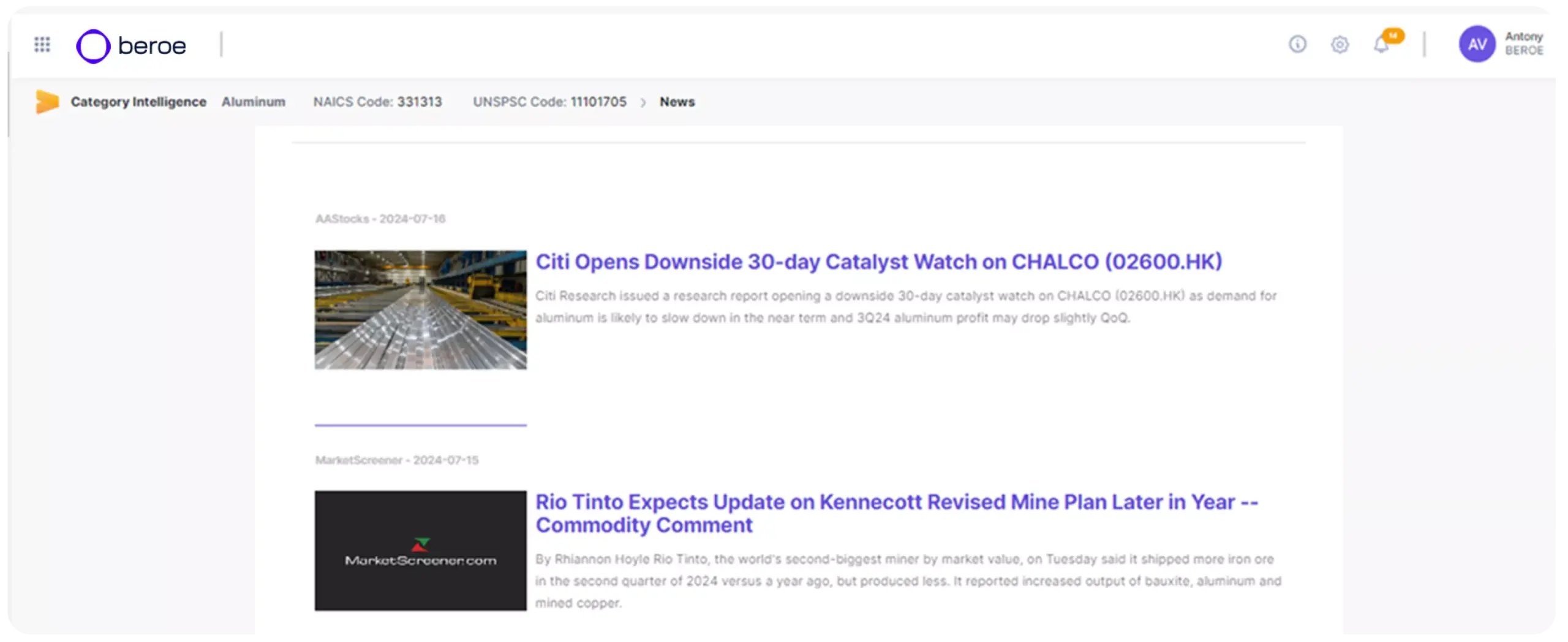
Task: Click the orange notification count badge
Action: pyautogui.click(x=1394, y=36)
